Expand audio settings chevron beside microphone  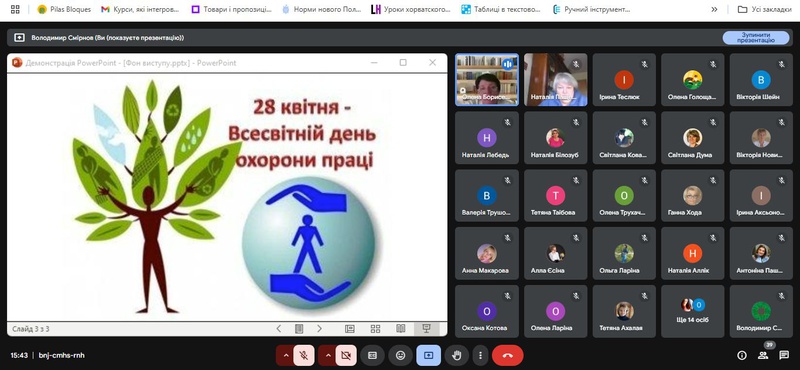pyautogui.click(x=285, y=356)
